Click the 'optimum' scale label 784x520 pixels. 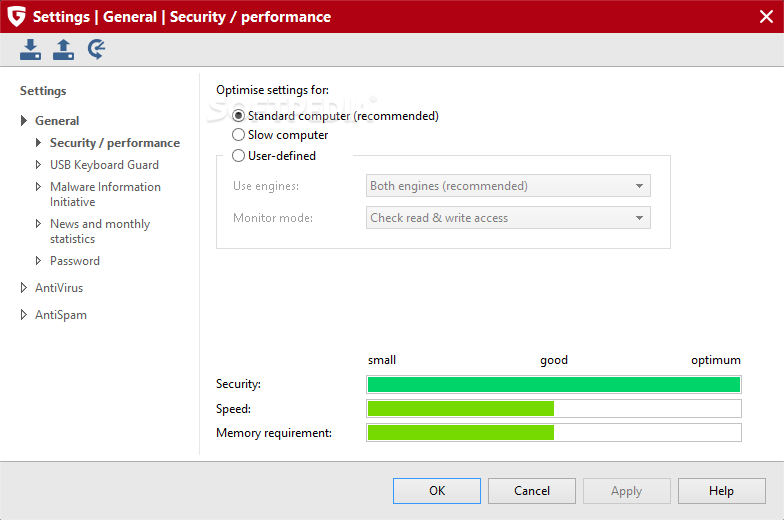click(716, 360)
